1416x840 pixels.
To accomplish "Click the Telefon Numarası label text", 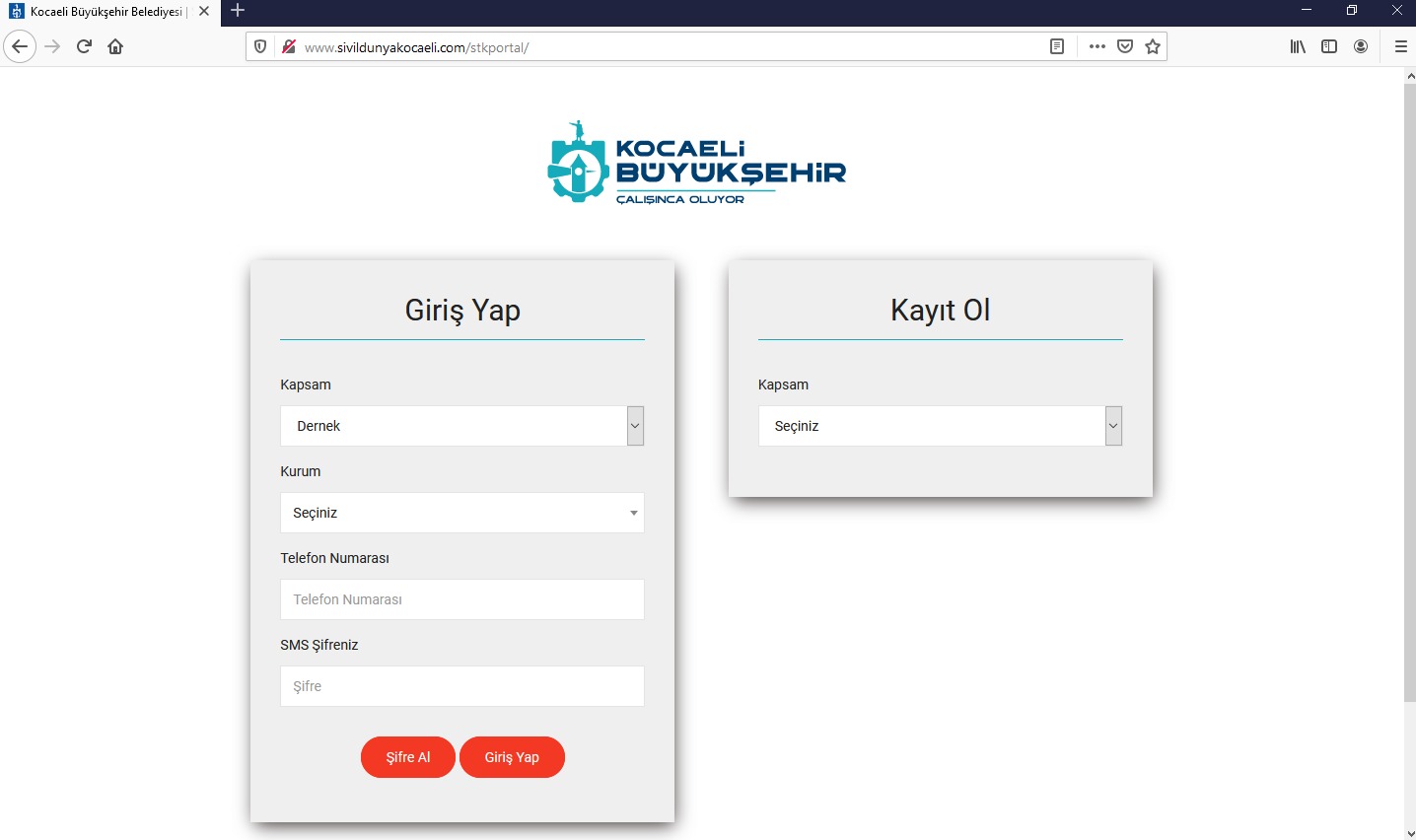I will click(x=335, y=558).
